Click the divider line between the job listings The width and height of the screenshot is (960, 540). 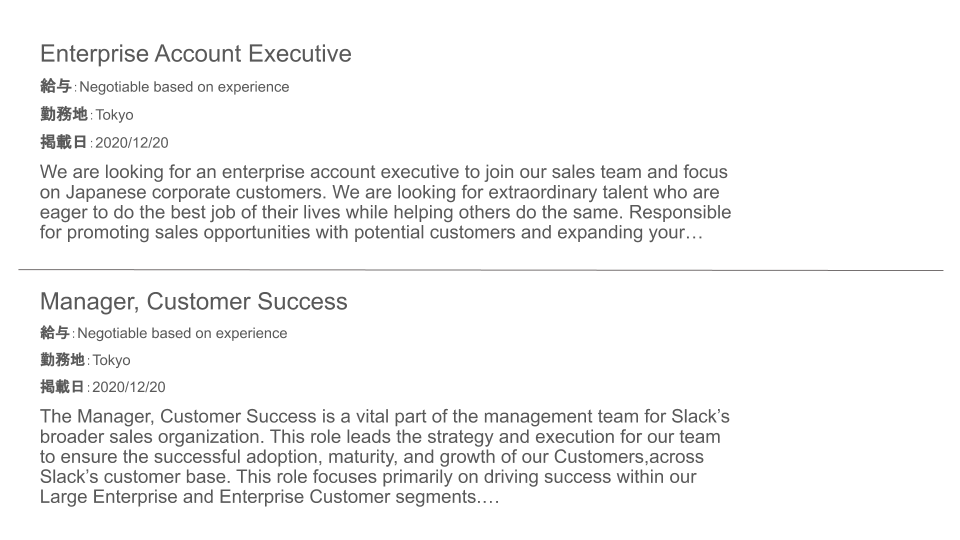[x=481, y=269]
